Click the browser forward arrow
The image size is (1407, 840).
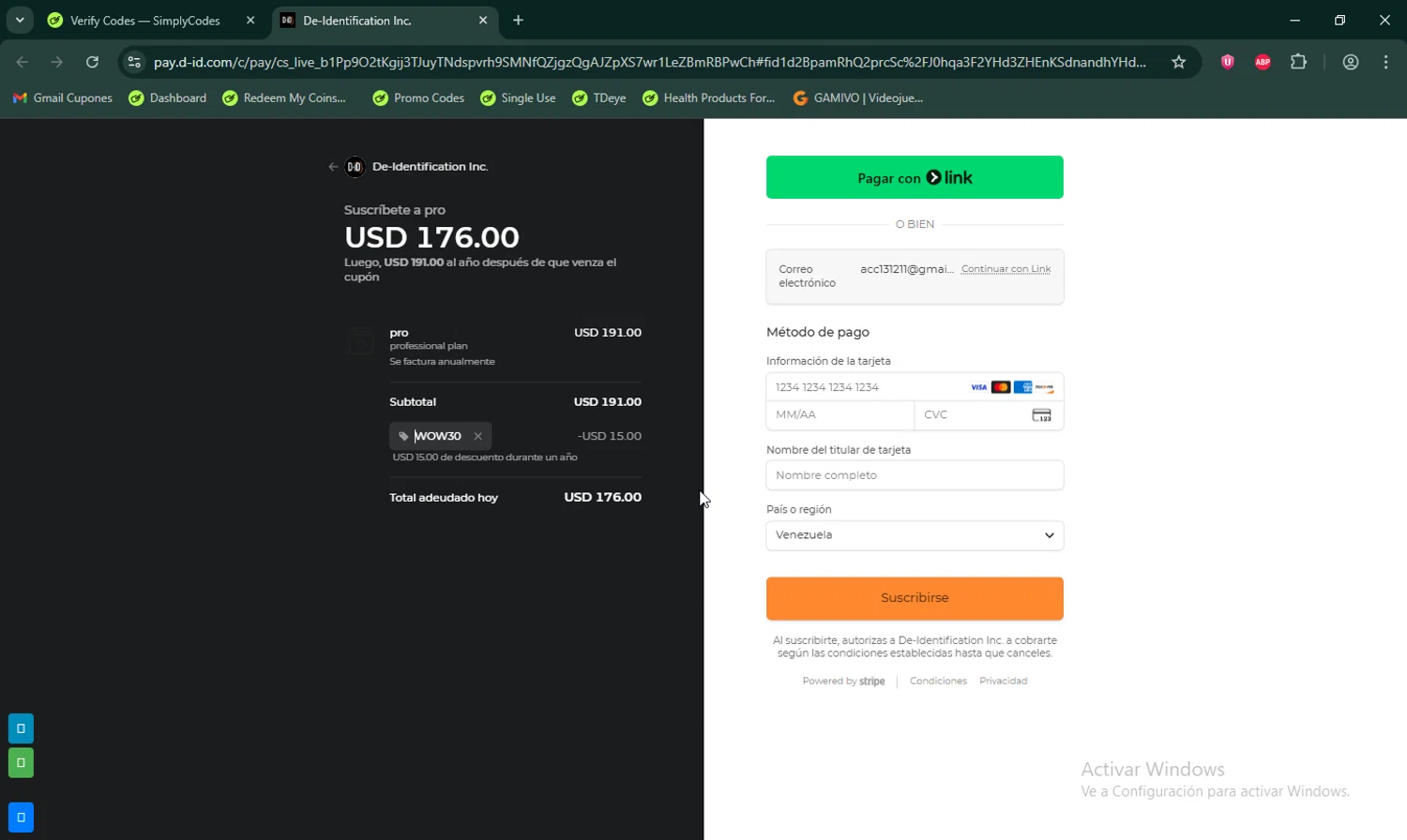point(57,62)
